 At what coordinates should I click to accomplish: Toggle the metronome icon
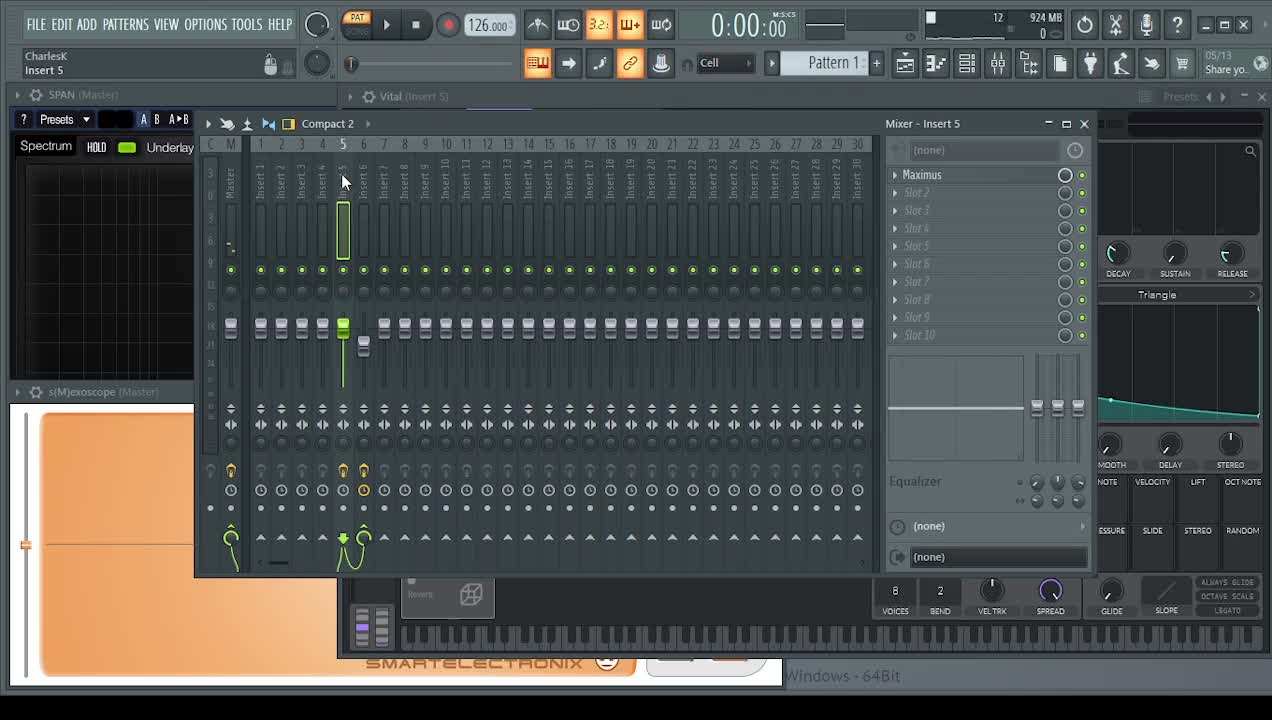coord(538,25)
